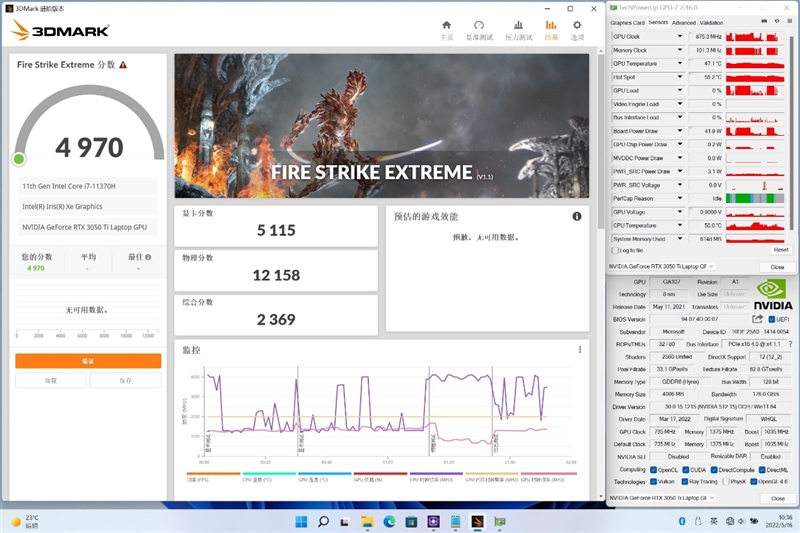The image size is (800, 533).
Task: Click Close in the GPU-Z Sensors window
Action: tap(777, 267)
